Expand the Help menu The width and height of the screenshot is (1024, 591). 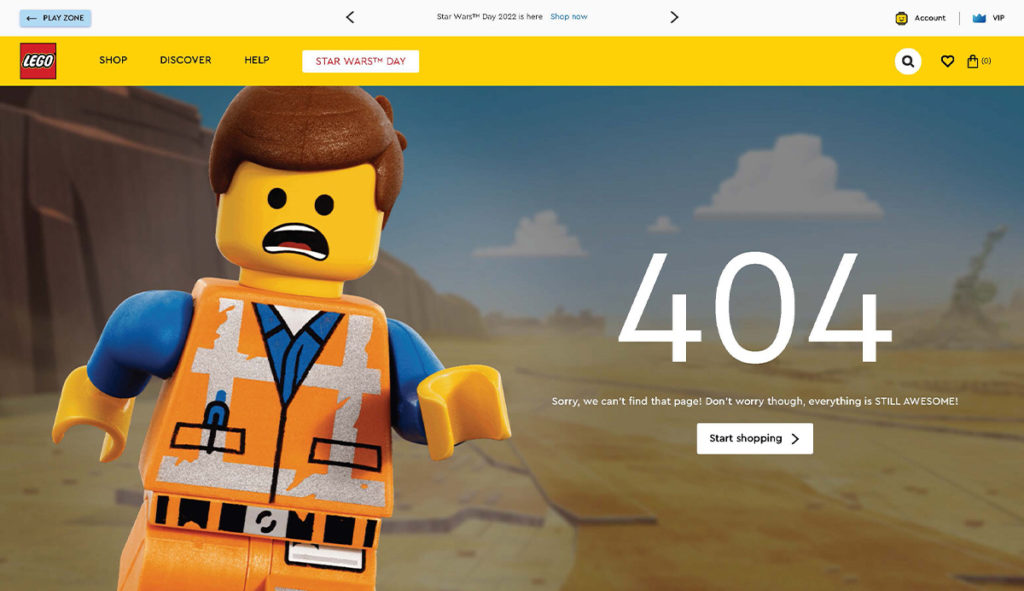pyautogui.click(x=257, y=60)
